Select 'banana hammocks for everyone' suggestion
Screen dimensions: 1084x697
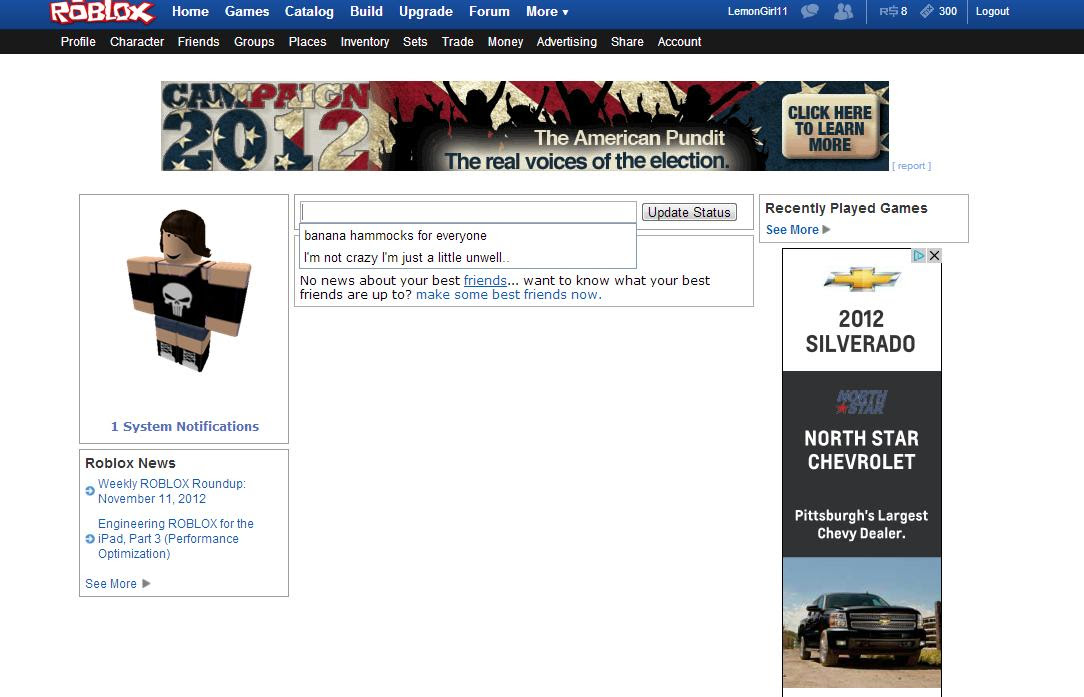click(x=468, y=235)
